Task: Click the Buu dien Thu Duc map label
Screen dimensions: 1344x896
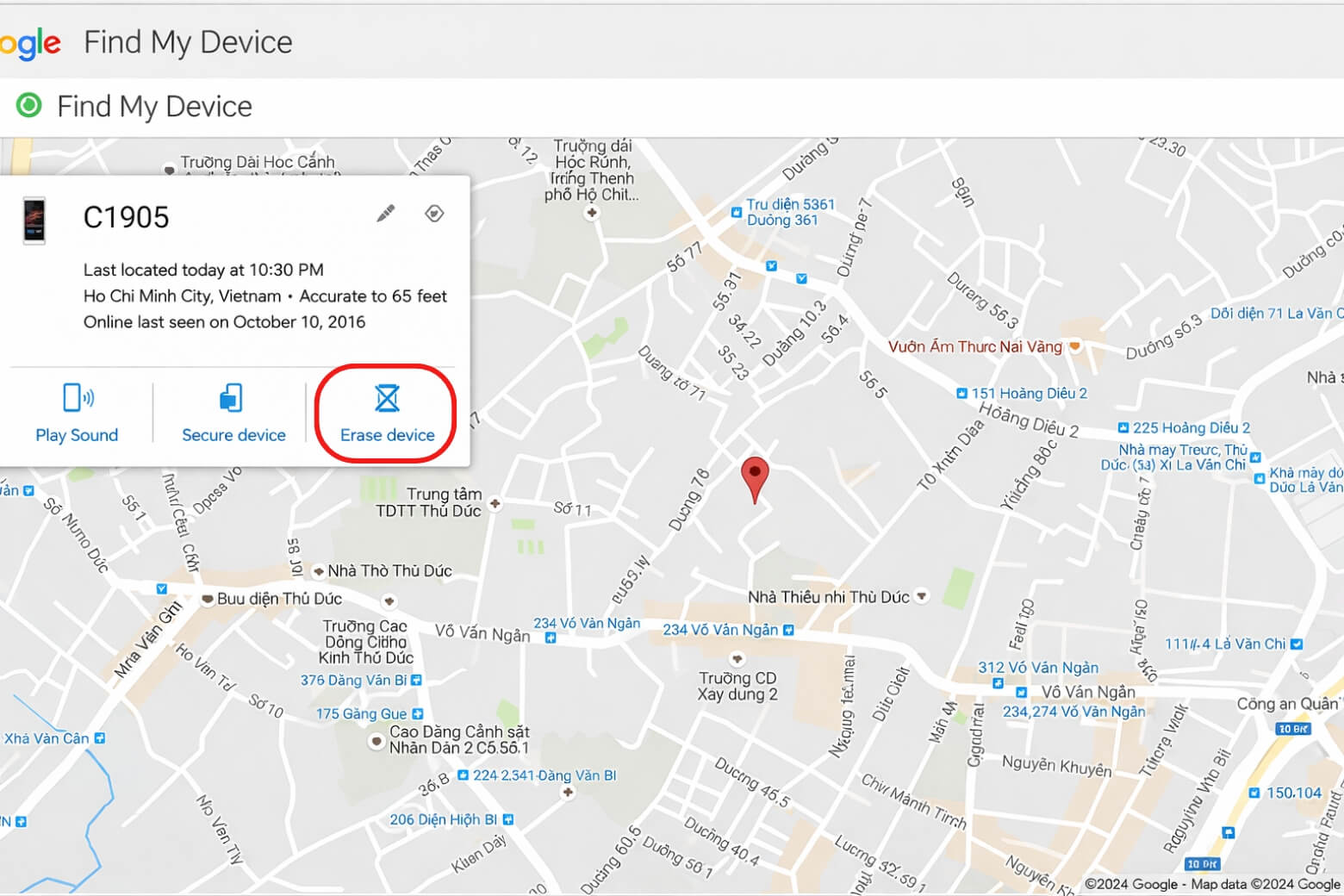Action: [271, 598]
